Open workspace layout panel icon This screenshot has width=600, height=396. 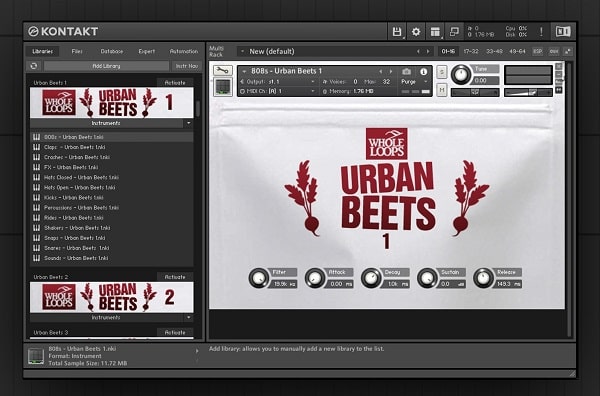(435, 31)
